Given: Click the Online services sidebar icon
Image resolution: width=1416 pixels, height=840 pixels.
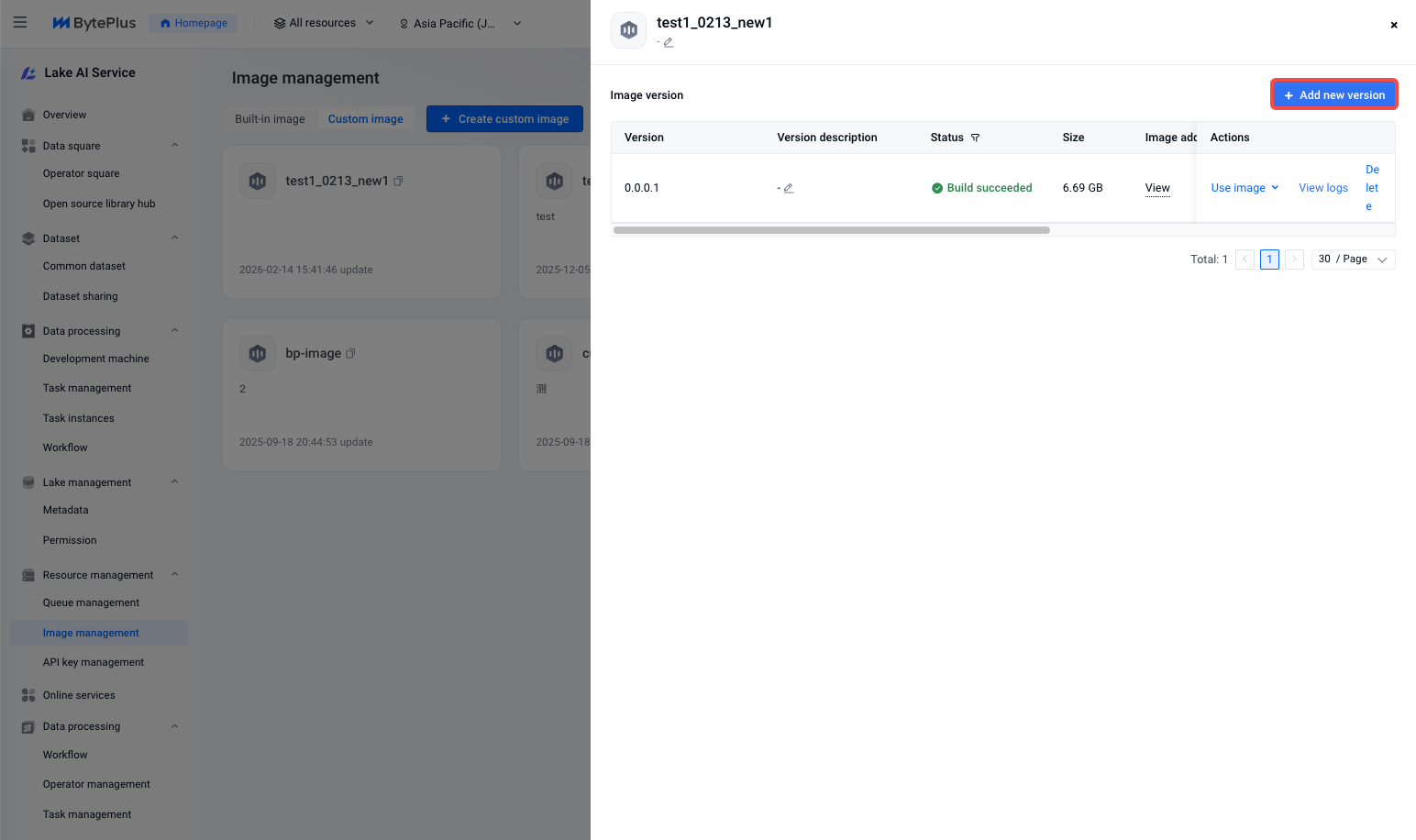Looking at the screenshot, I should [28, 695].
